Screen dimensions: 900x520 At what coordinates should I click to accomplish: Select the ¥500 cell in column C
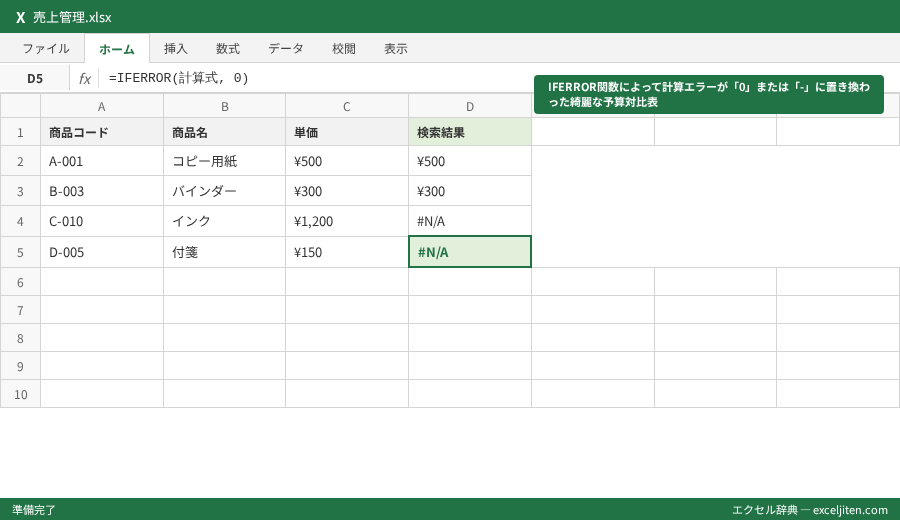pos(347,161)
